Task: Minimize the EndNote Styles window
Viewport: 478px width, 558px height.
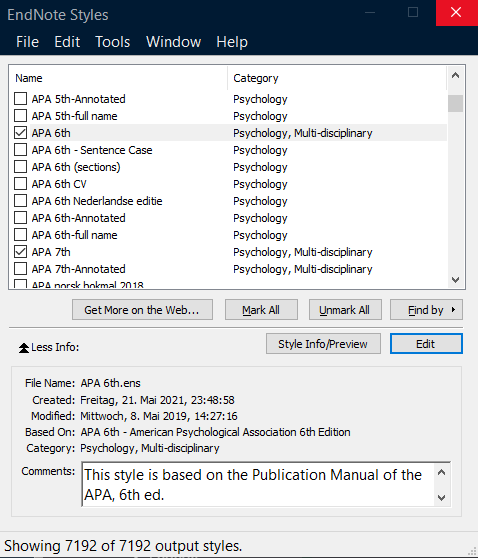Action: (x=370, y=13)
